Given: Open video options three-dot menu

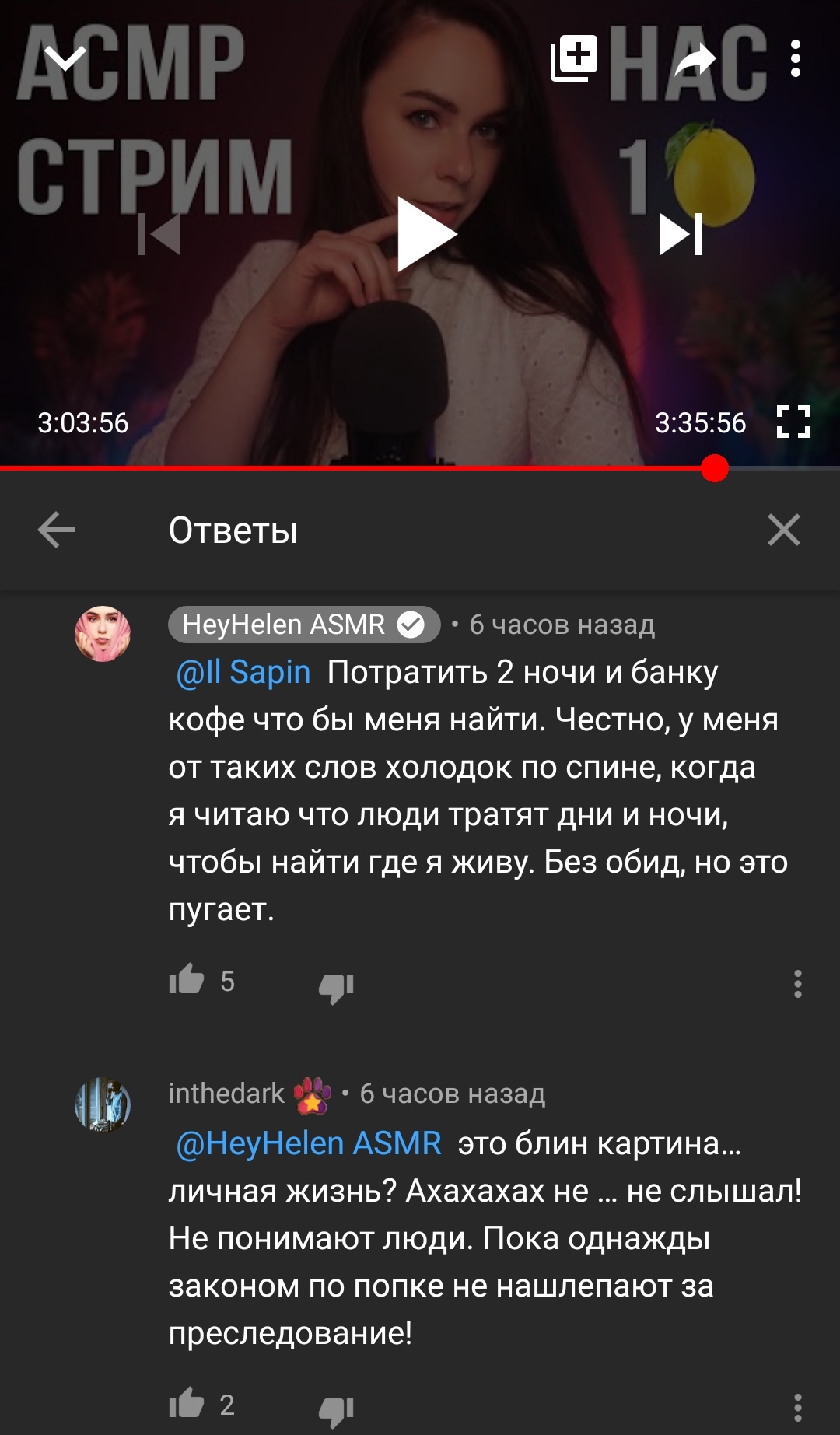Looking at the screenshot, I should 795,59.
